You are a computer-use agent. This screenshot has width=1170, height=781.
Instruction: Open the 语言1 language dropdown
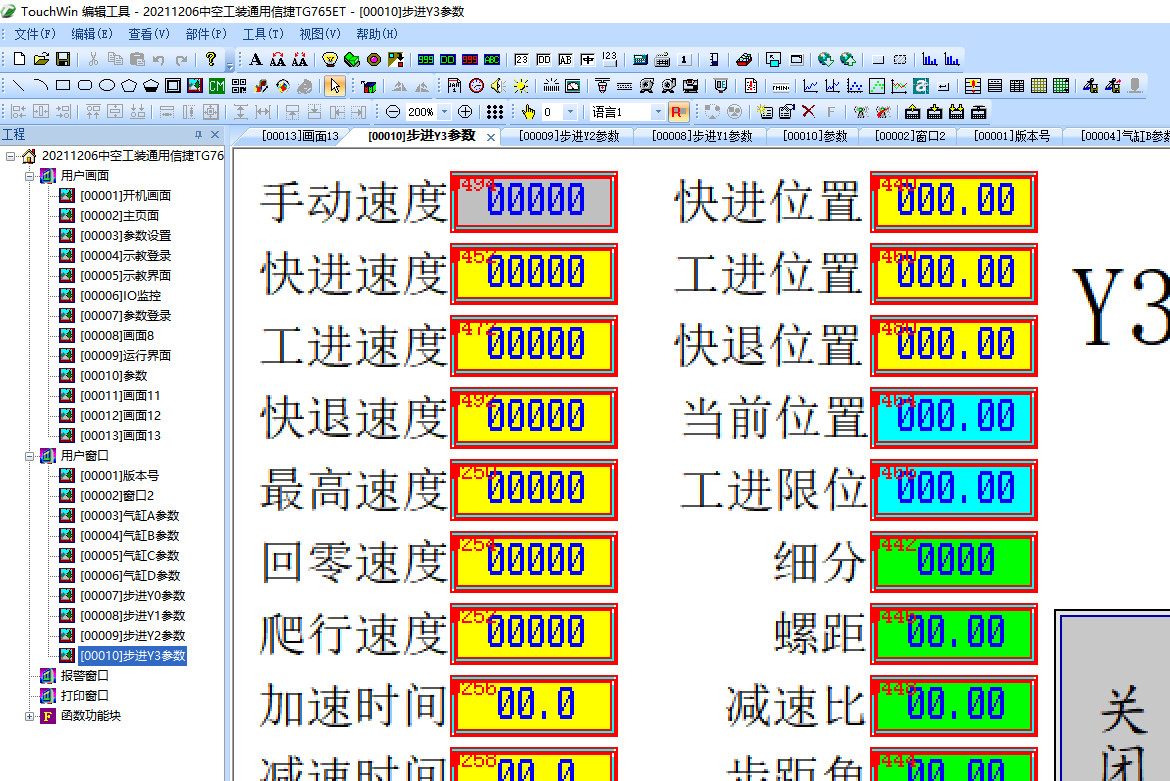(x=657, y=112)
